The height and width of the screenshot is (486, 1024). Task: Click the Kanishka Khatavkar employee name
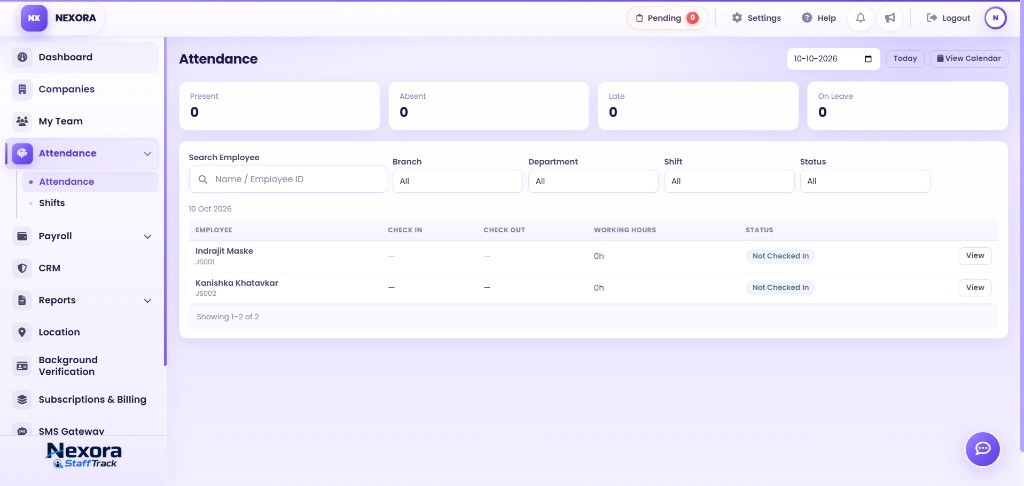[236, 283]
